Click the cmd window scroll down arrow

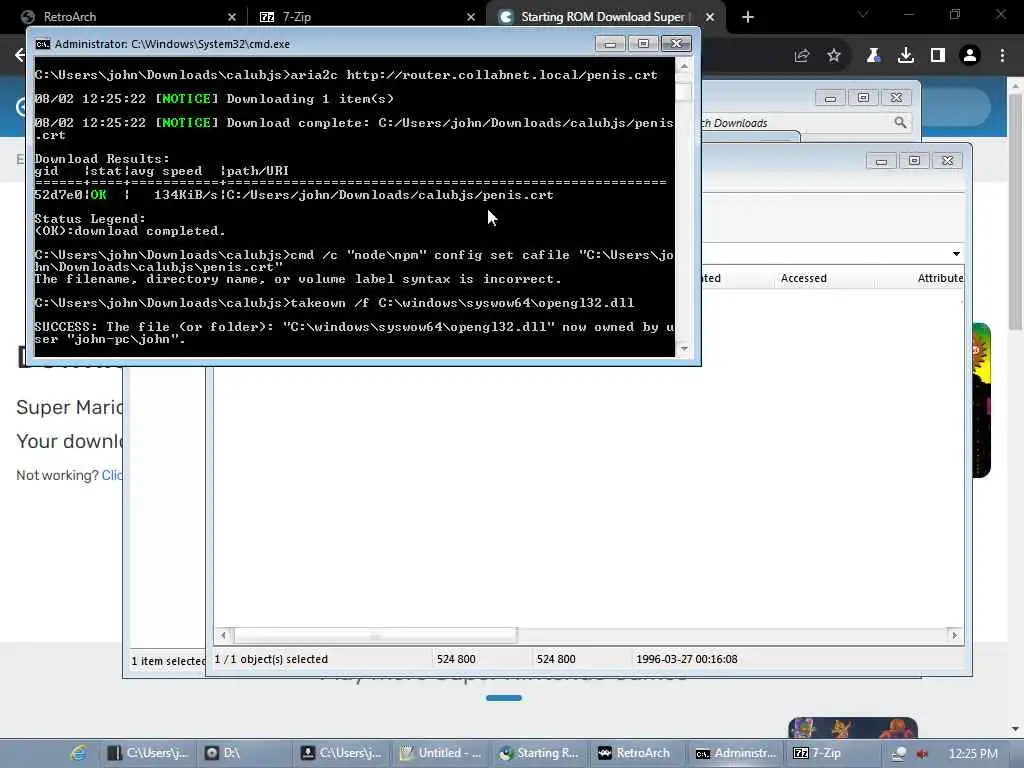684,349
